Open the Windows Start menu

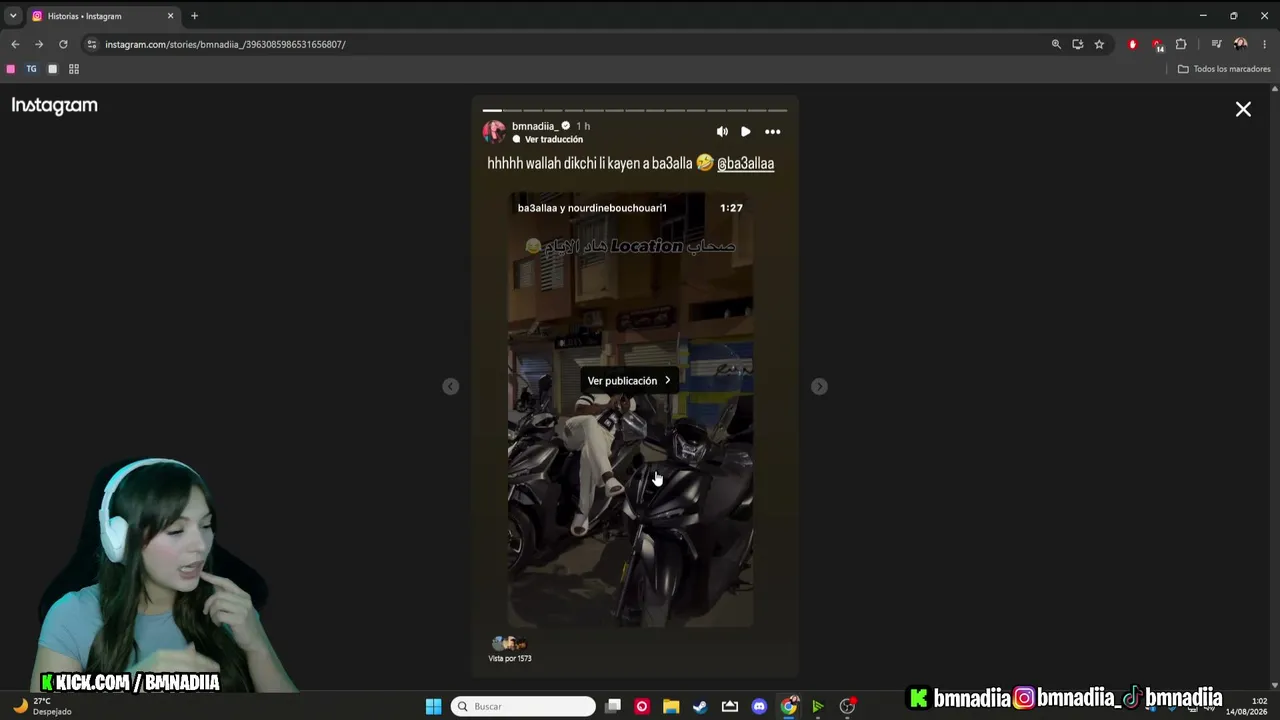pyautogui.click(x=433, y=707)
